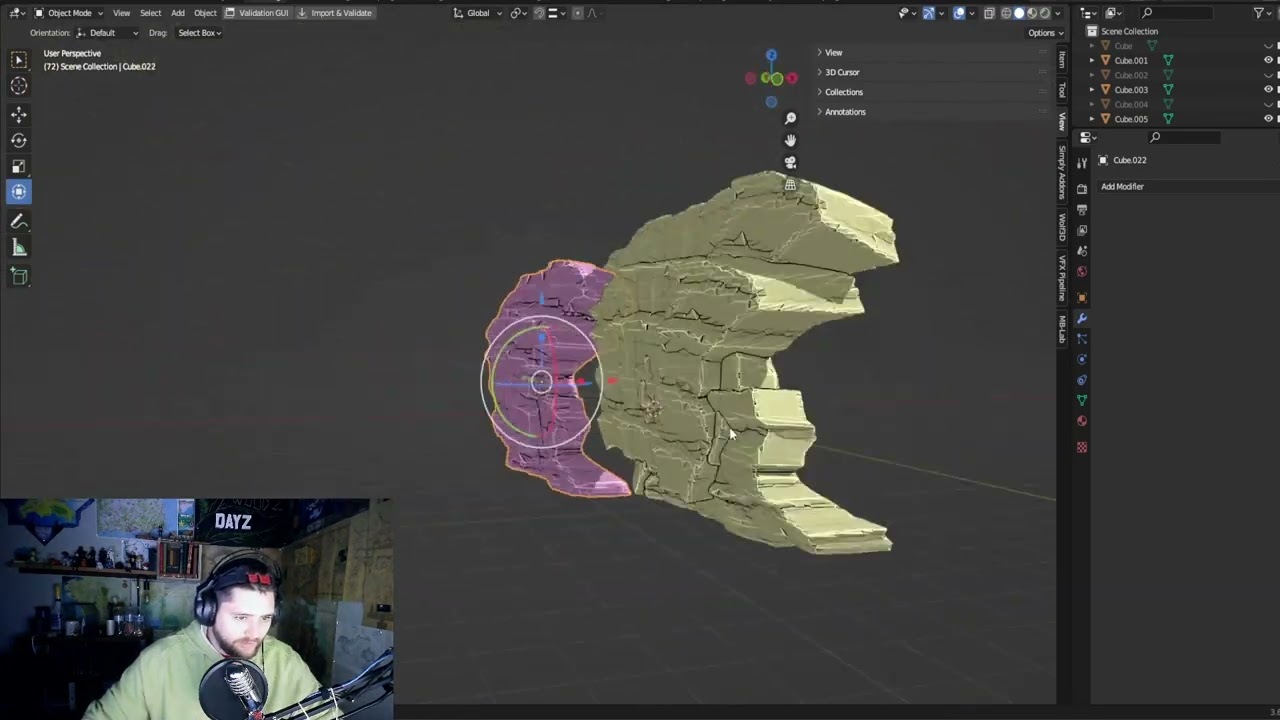
Task: Open the View Layer properties tab
Action: (1082, 231)
